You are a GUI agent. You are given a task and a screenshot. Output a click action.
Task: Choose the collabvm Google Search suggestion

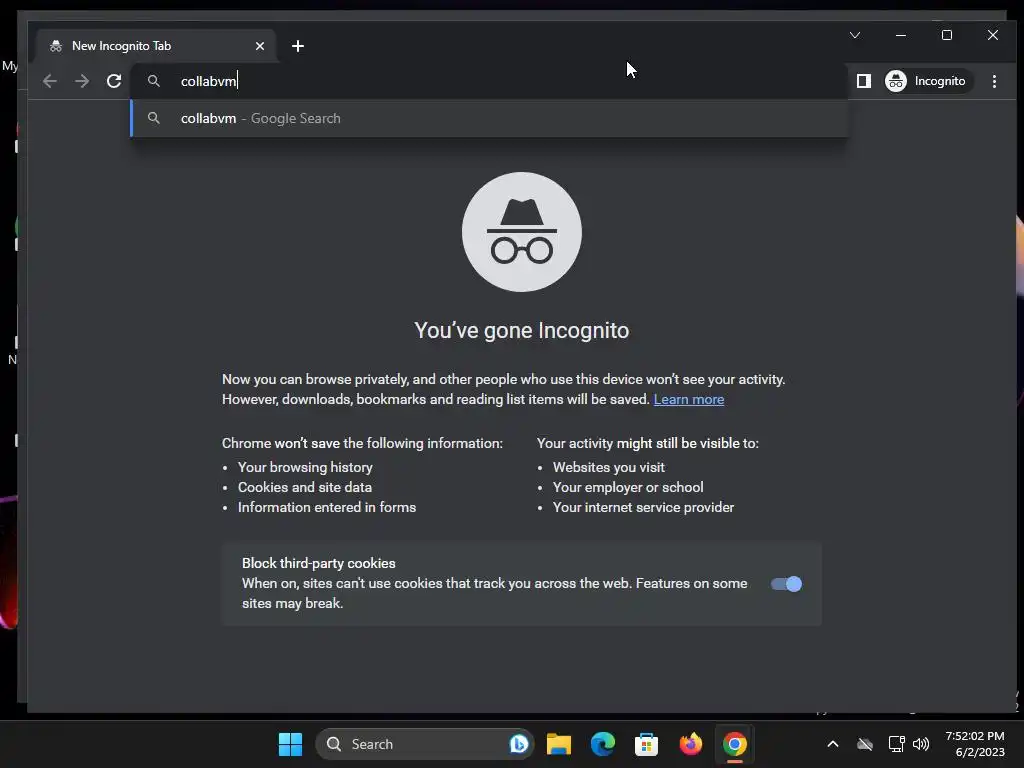[x=490, y=118]
